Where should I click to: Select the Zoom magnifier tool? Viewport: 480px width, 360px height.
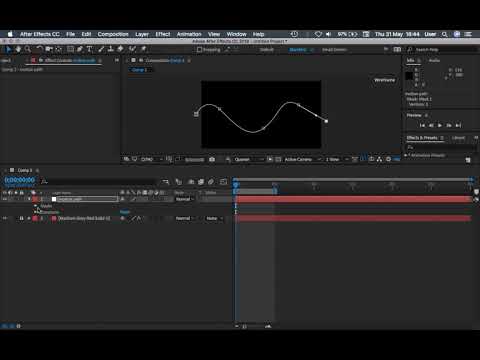pyautogui.click(x=28, y=49)
